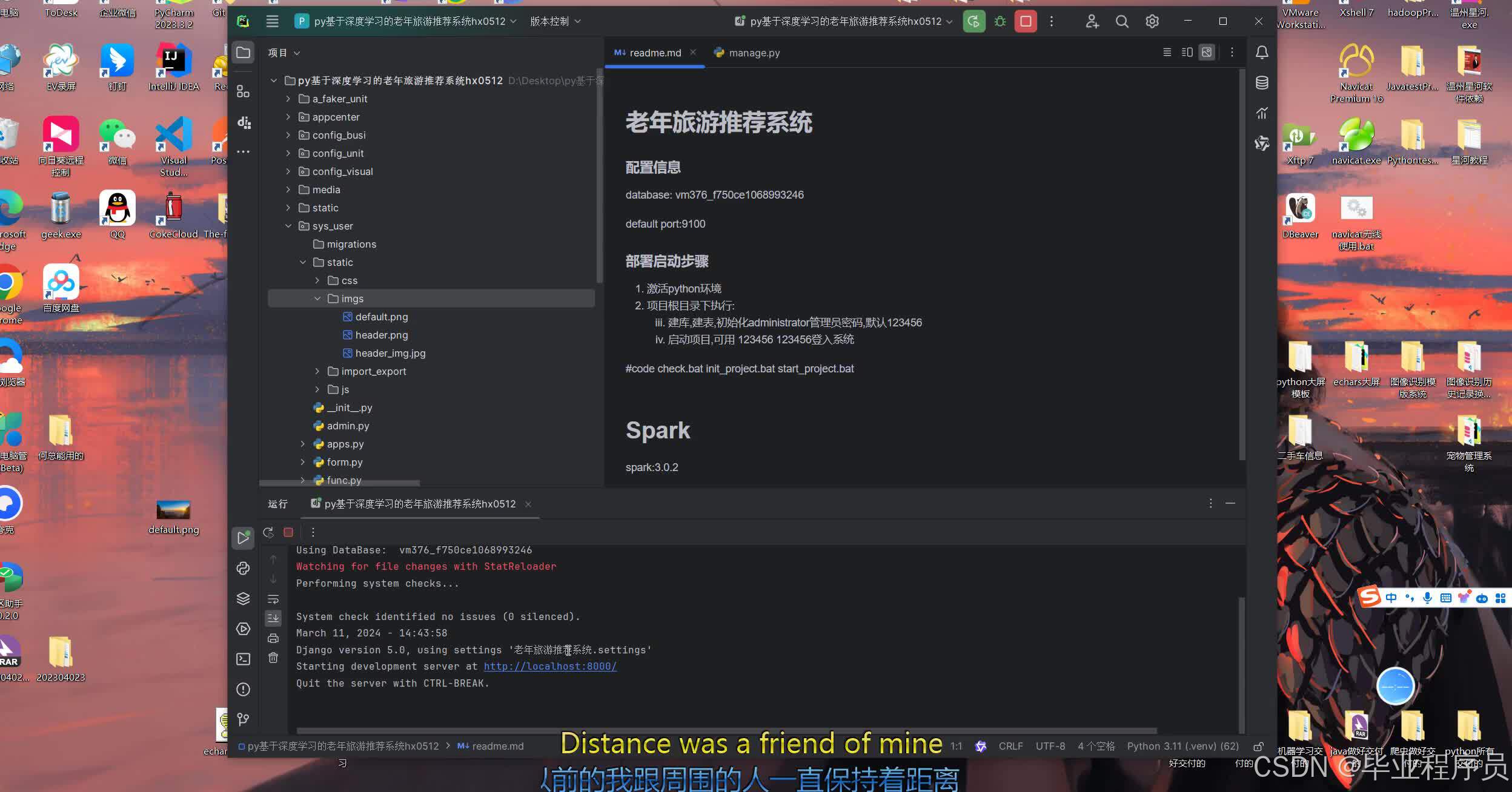This screenshot has height=792, width=1512.
Task: Click the CRLF line separator status
Action: [x=1010, y=747]
